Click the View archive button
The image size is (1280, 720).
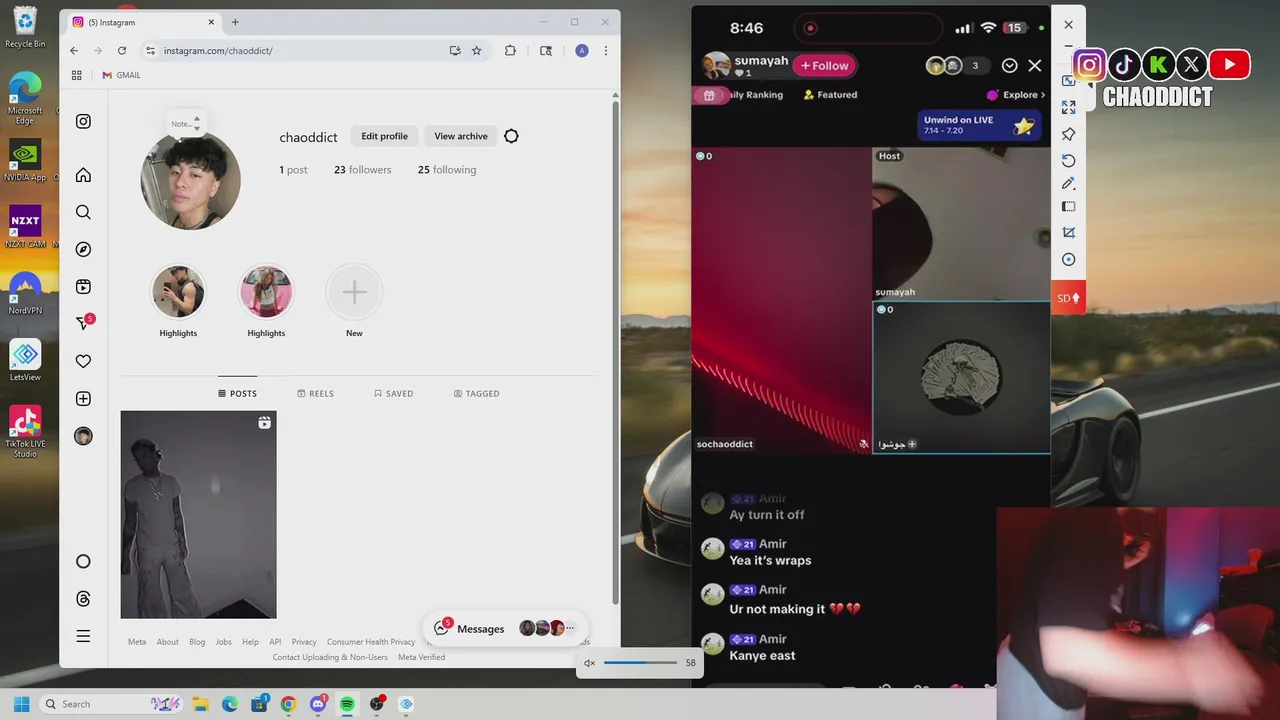pos(461,136)
